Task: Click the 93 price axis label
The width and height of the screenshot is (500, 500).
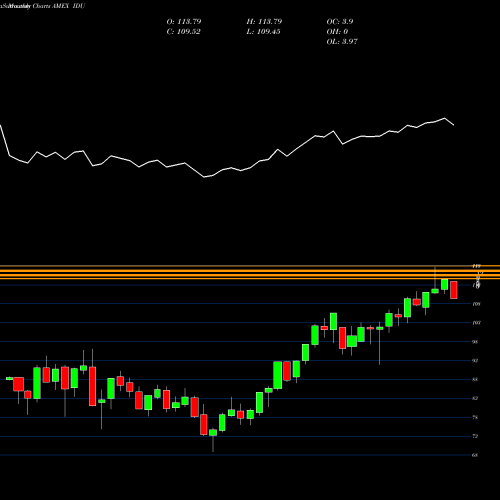Action: 475,361
